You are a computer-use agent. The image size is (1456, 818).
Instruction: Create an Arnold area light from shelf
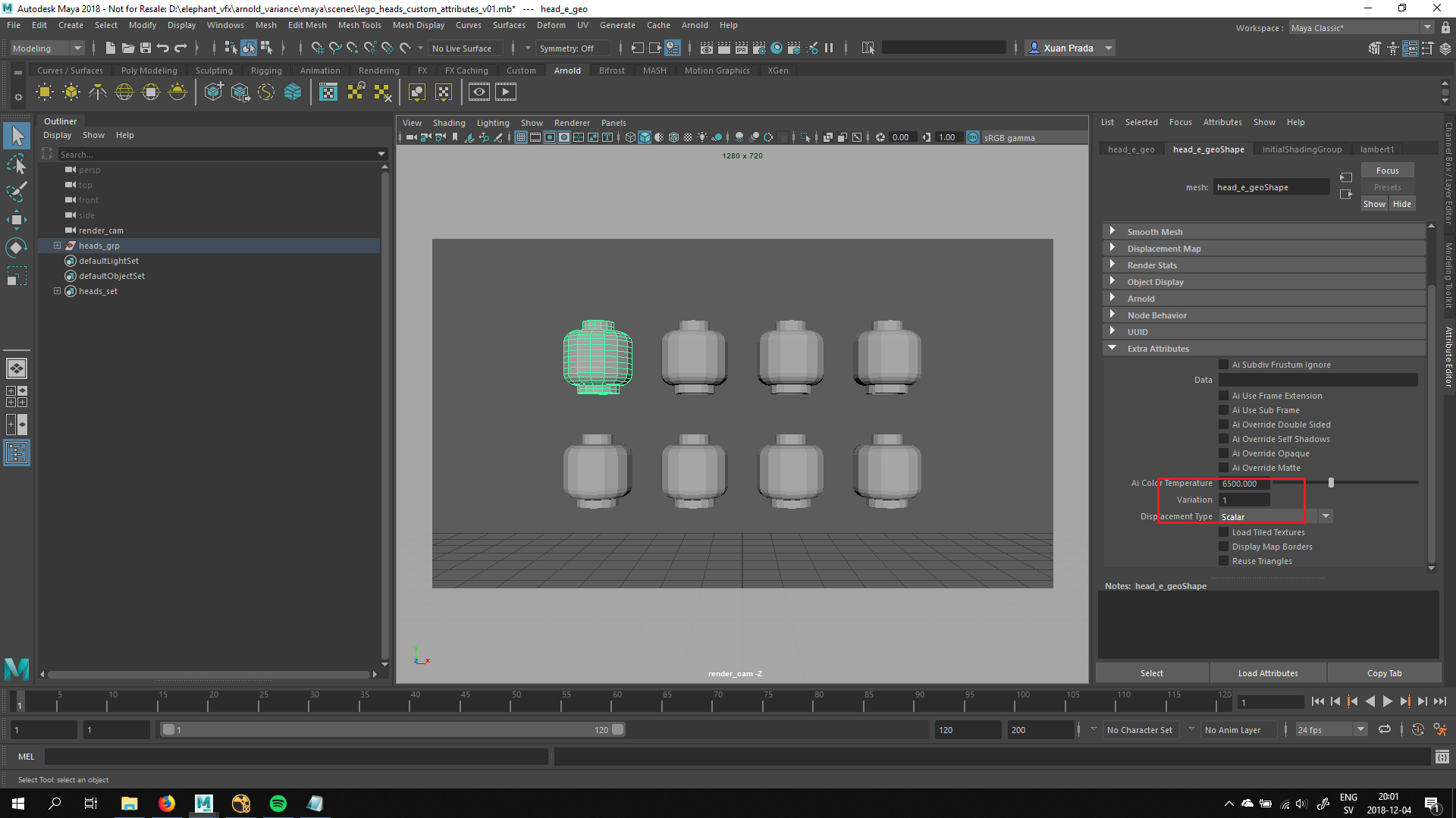coord(45,92)
